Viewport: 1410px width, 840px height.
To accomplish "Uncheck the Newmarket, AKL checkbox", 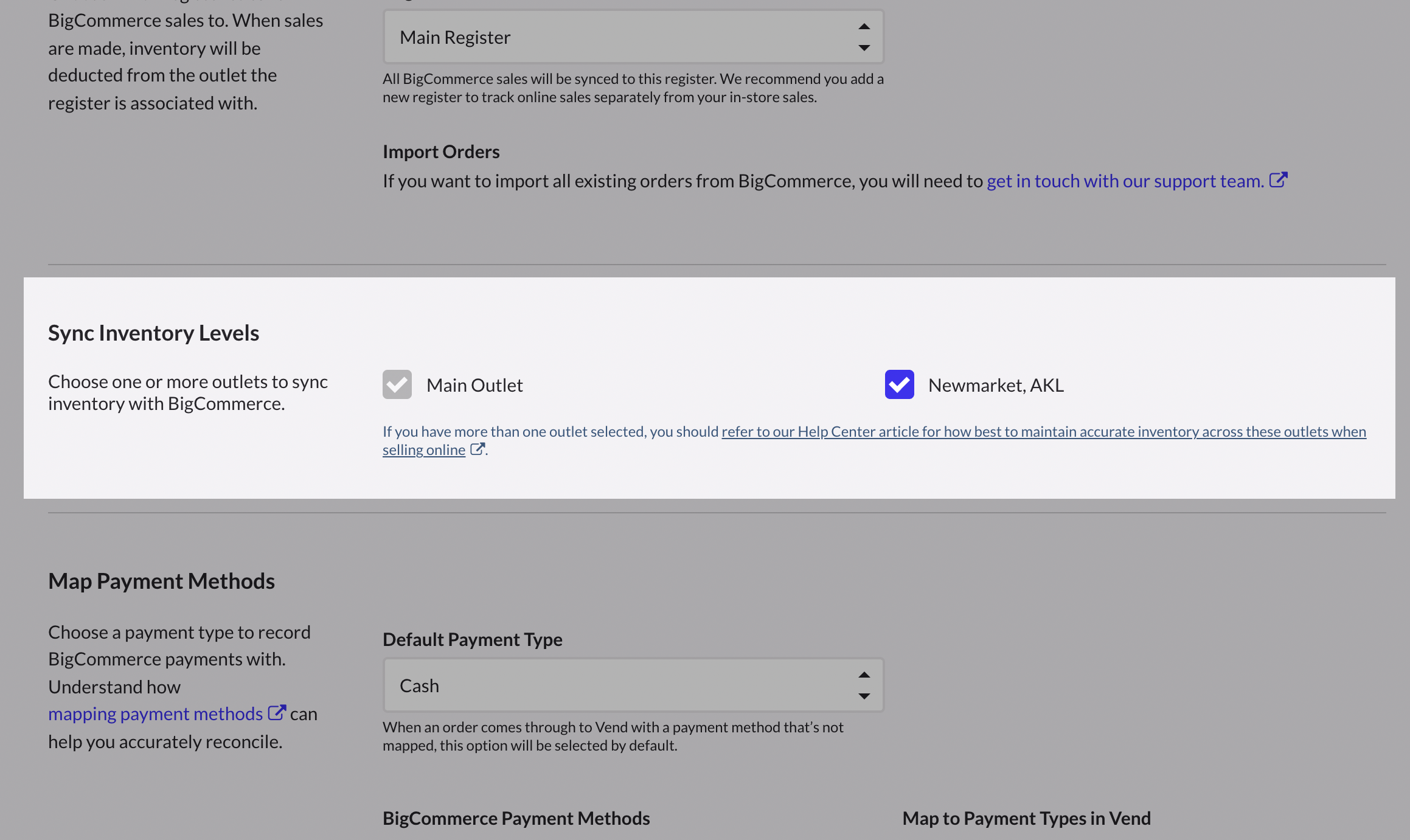I will [x=899, y=384].
